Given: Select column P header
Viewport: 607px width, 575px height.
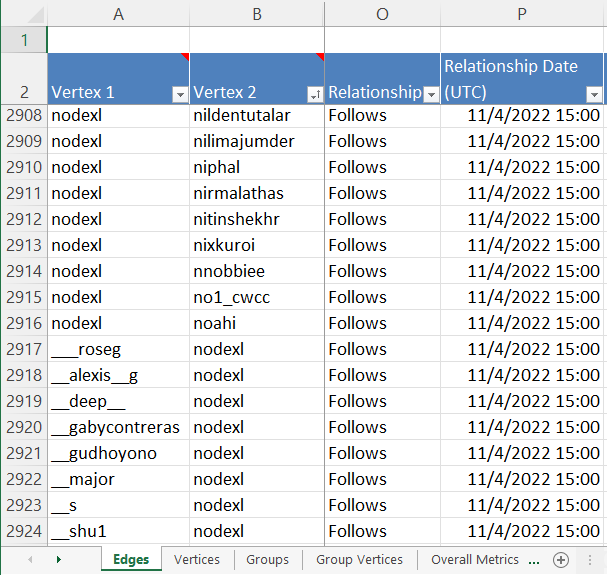Looking at the screenshot, I should (x=522, y=13).
